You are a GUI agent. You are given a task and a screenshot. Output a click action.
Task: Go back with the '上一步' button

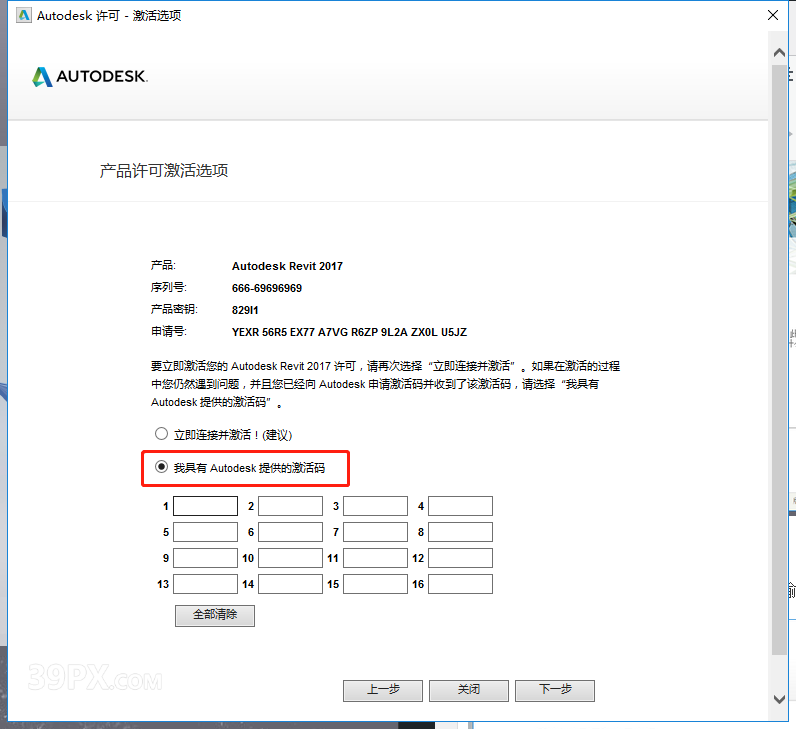[x=383, y=690]
